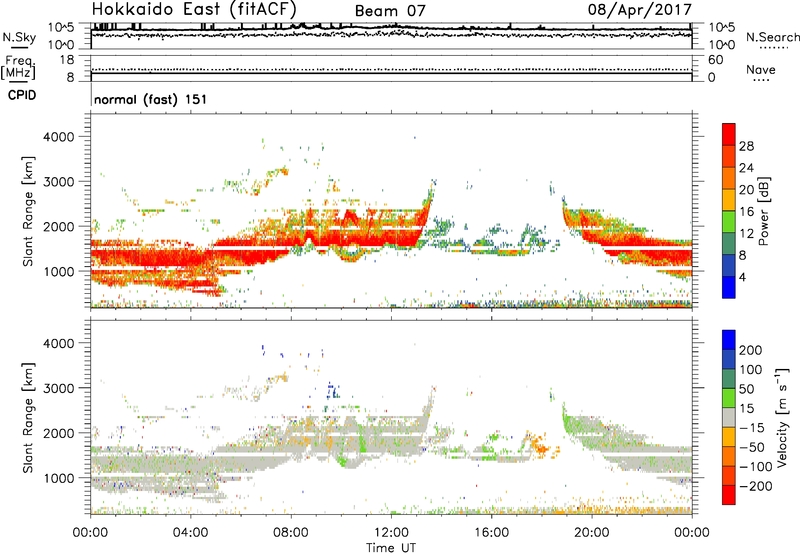Viewport: 800px width, 554px height.
Task: Click the '1000' tick on velocity panel
Action: click(x=58, y=478)
